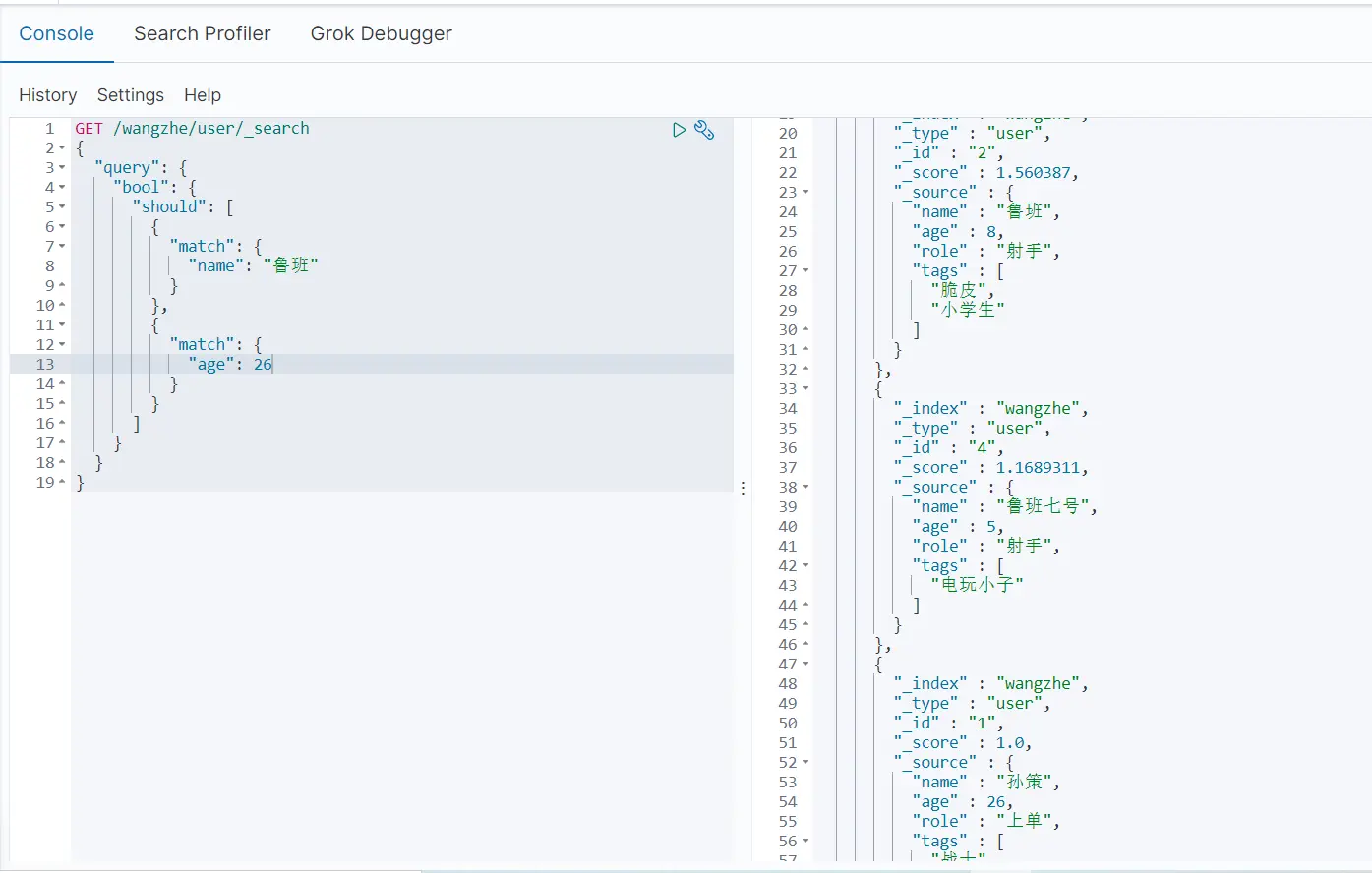Click the "name": "鲁班" query line
The width and height of the screenshot is (1372, 873).
pyautogui.click(x=253, y=265)
